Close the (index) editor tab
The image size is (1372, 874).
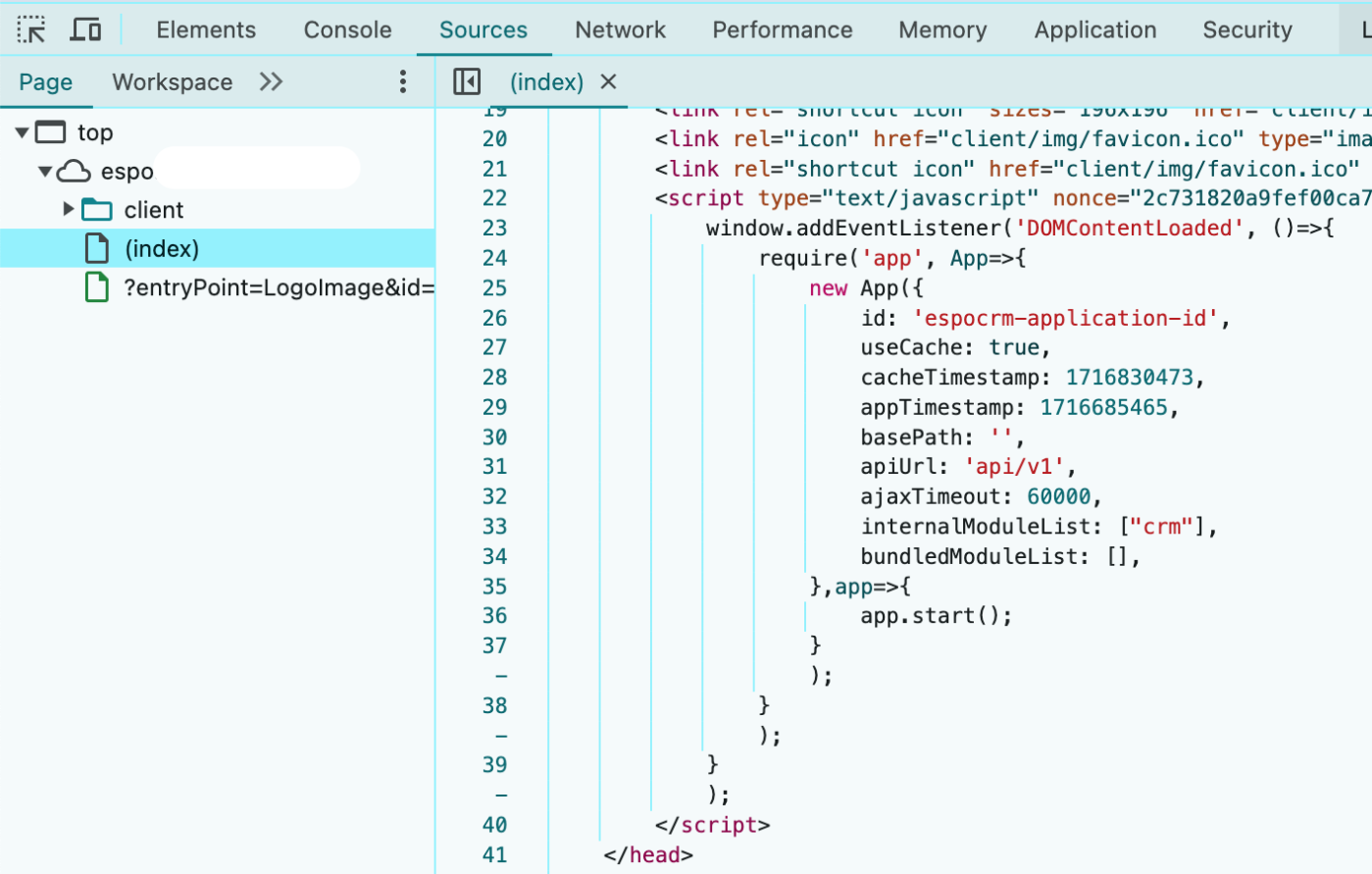tap(608, 82)
